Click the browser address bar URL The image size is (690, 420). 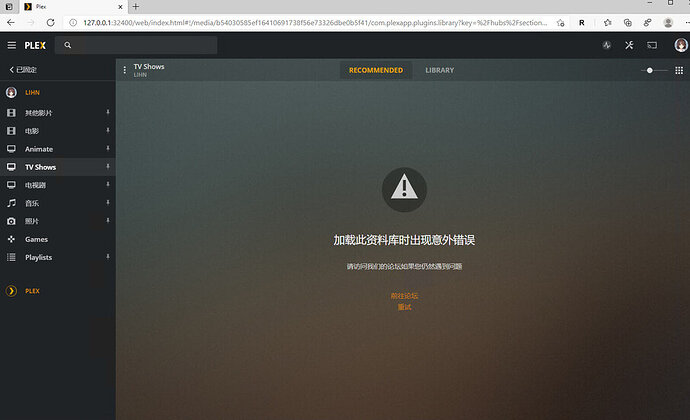point(315,22)
